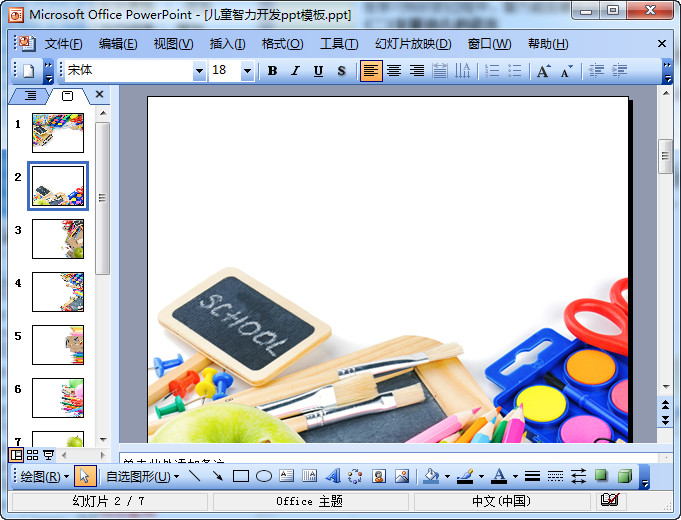The height and width of the screenshot is (520, 681).
Task: Click the Distributed alignment icon
Action: point(440,70)
